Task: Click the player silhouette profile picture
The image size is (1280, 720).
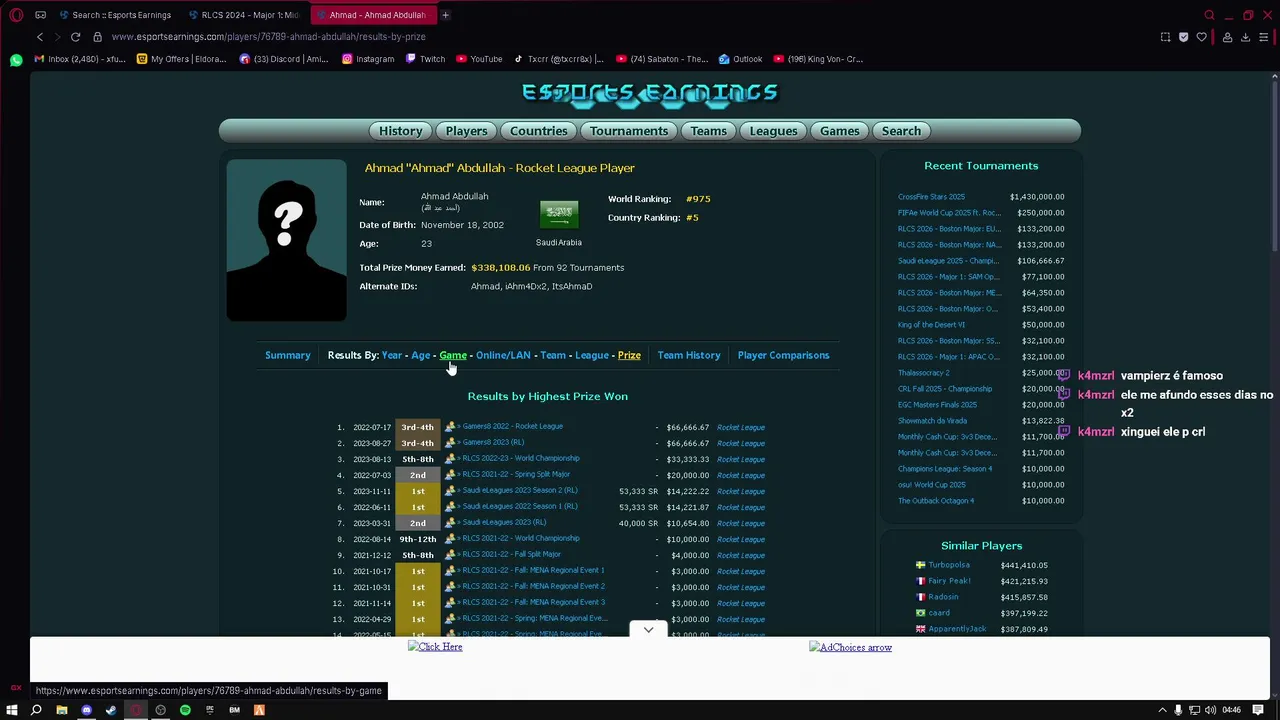Action: [x=286, y=240]
